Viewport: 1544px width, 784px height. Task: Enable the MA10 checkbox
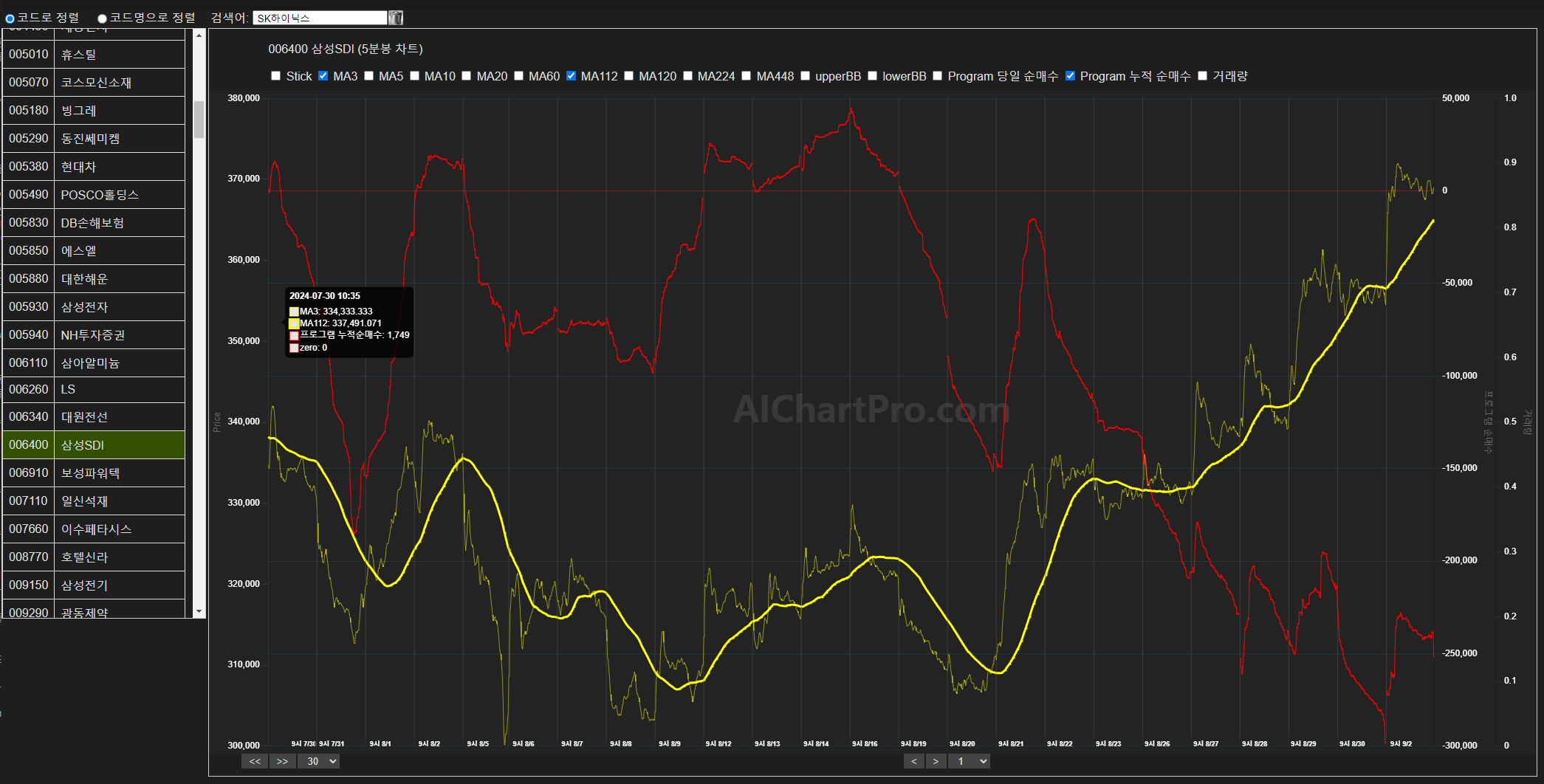click(x=414, y=76)
